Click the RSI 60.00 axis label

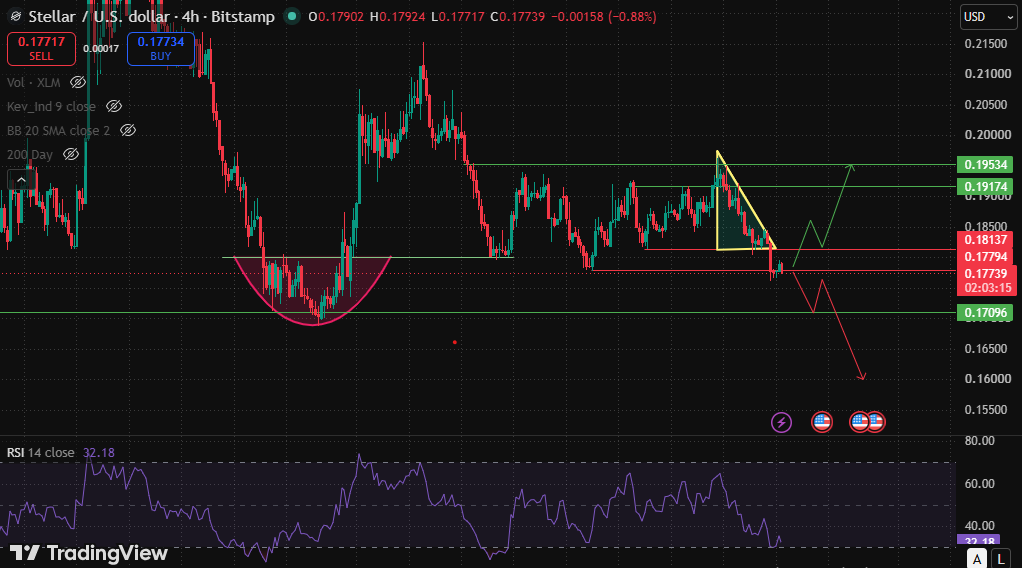[979, 484]
